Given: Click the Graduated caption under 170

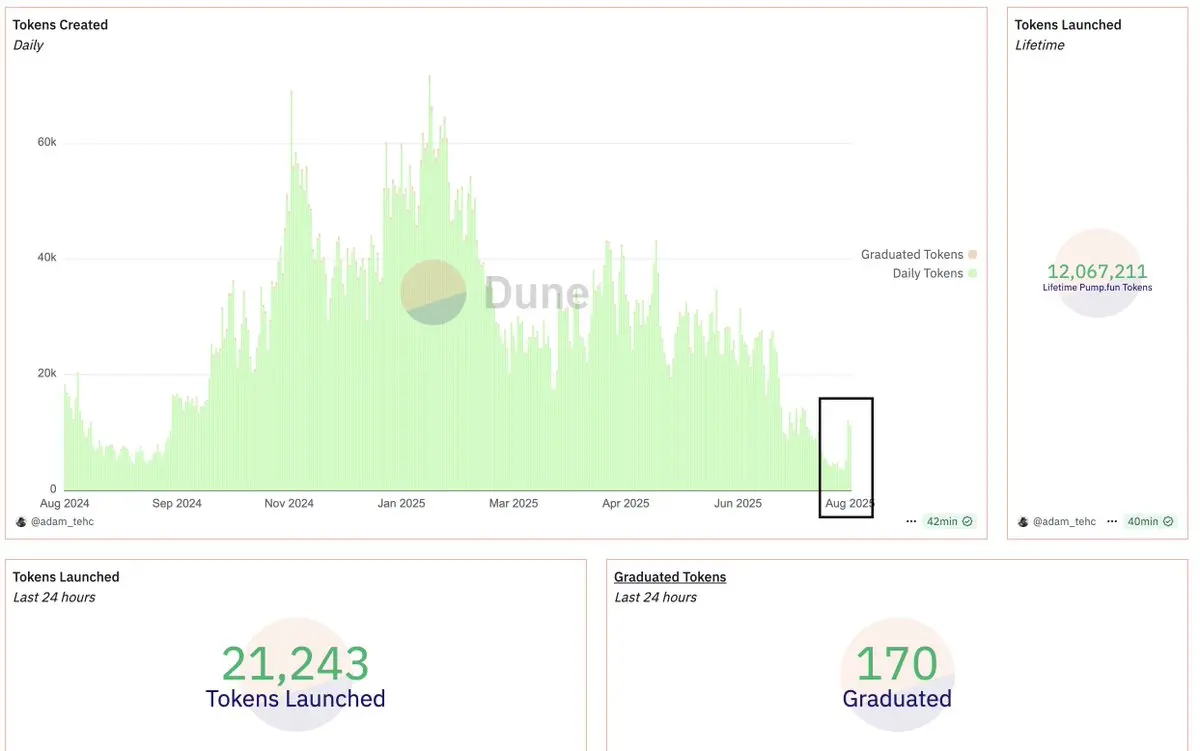Looking at the screenshot, I should coord(897,699).
